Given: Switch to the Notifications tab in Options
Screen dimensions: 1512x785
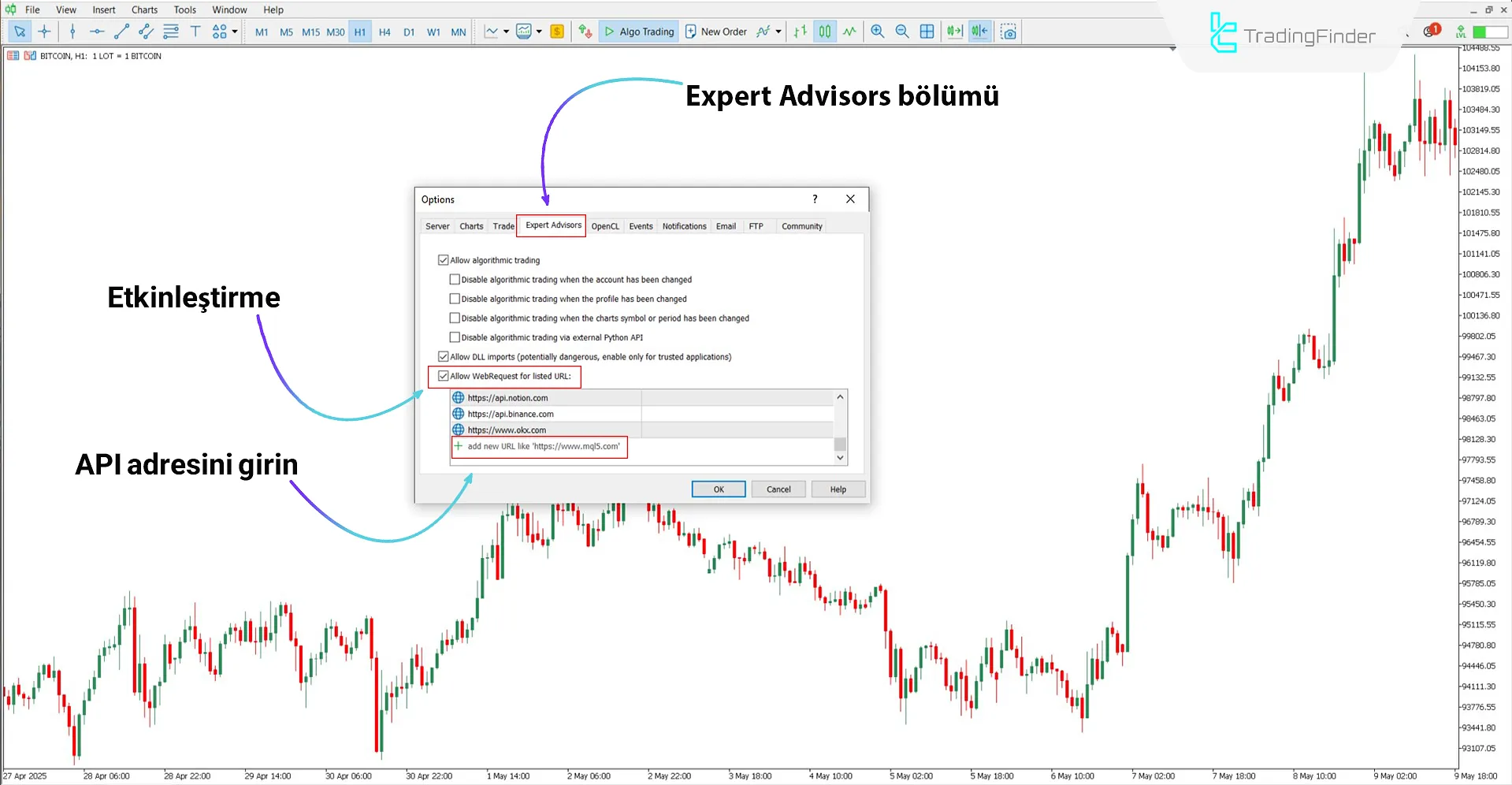Looking at the screenshot, I should point(684,226).
